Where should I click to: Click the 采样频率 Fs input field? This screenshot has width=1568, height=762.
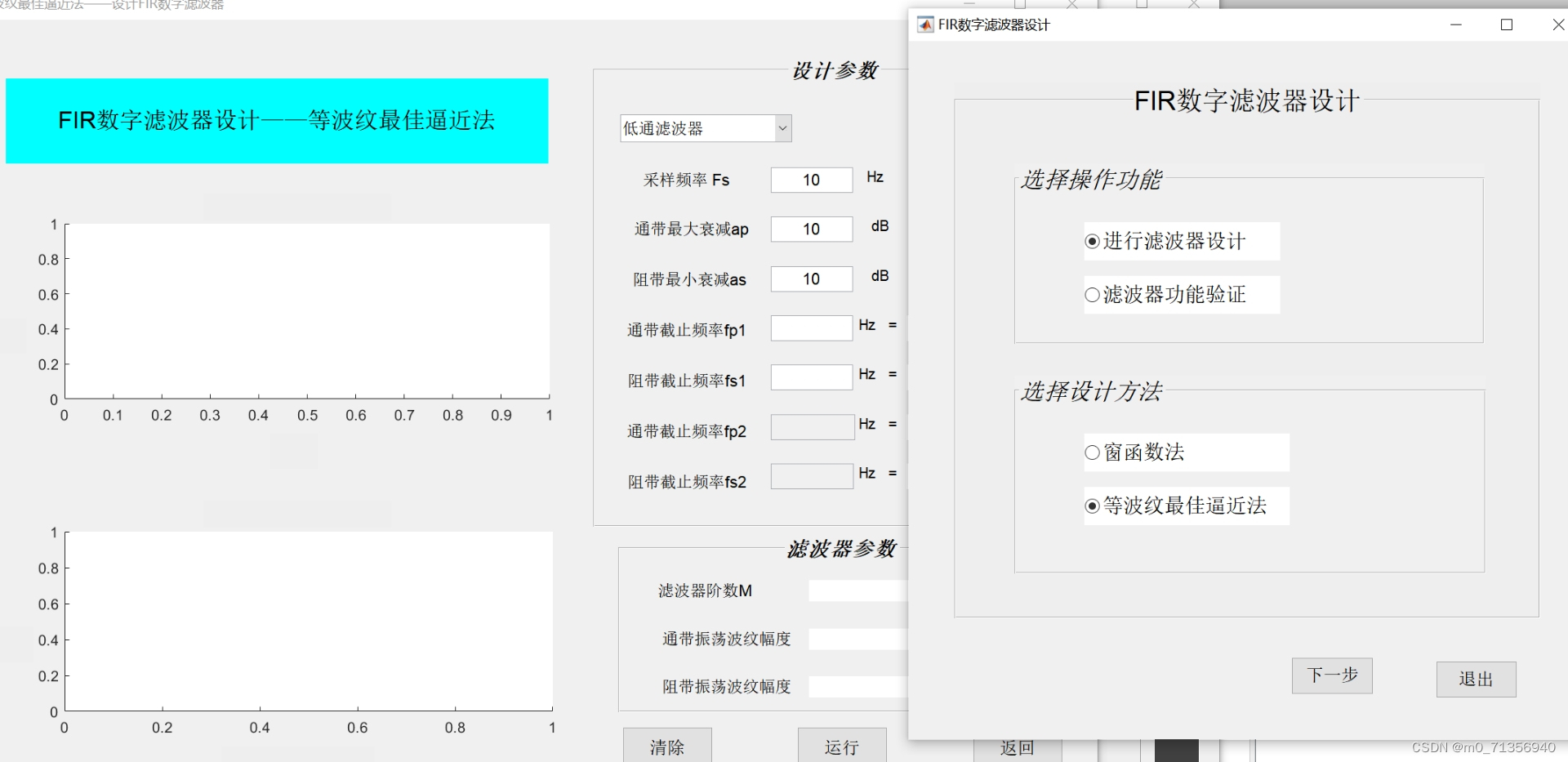coord(811,180)
